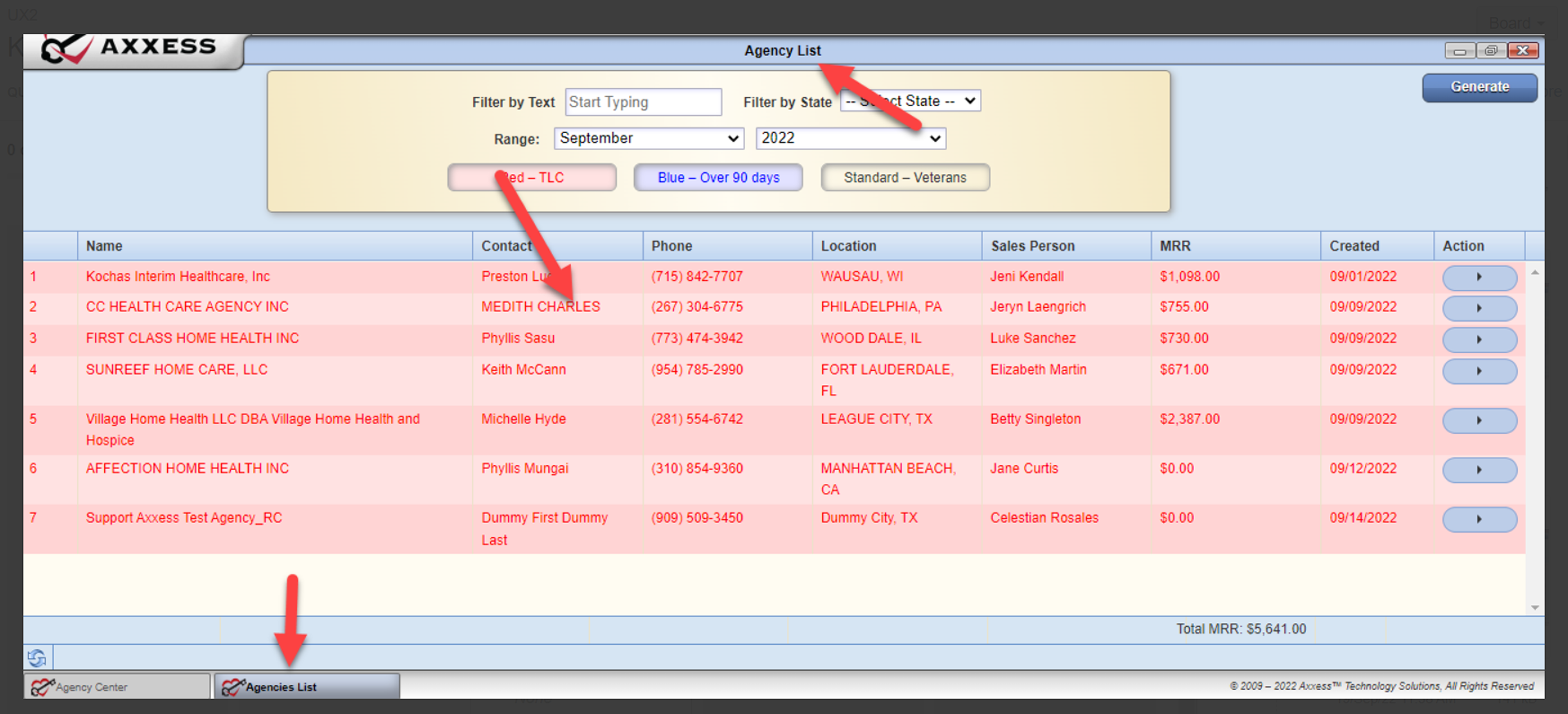
Task: Click location LEAGUE CITY, TX
Action: [876, 419]
